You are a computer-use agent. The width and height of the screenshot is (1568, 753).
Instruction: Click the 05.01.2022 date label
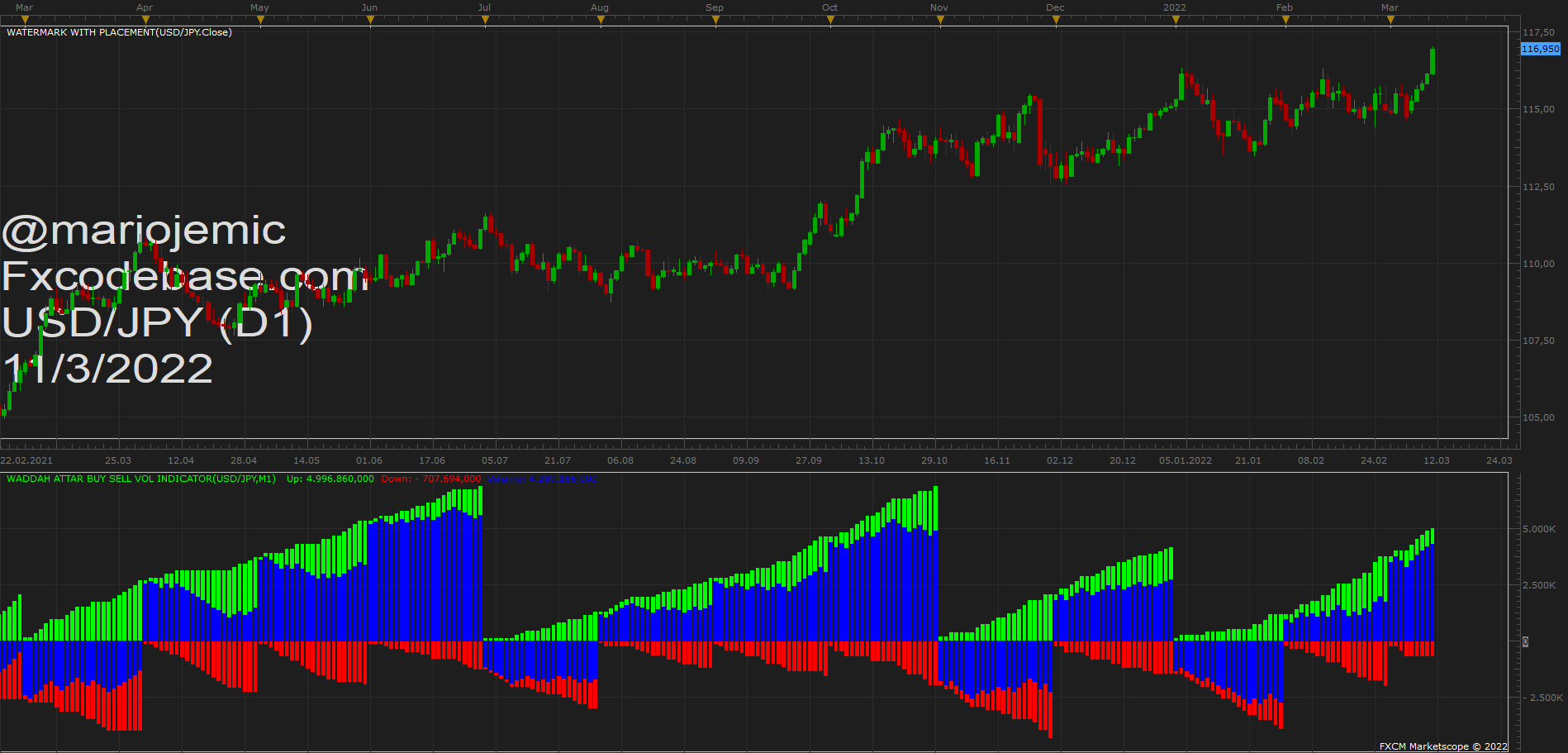tap(1186, 460)
